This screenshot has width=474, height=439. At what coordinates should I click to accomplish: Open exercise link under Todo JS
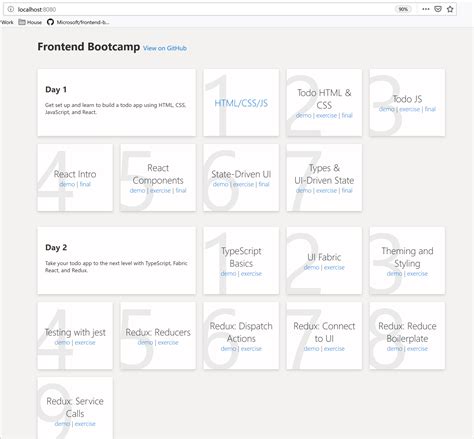coord(409,109)
